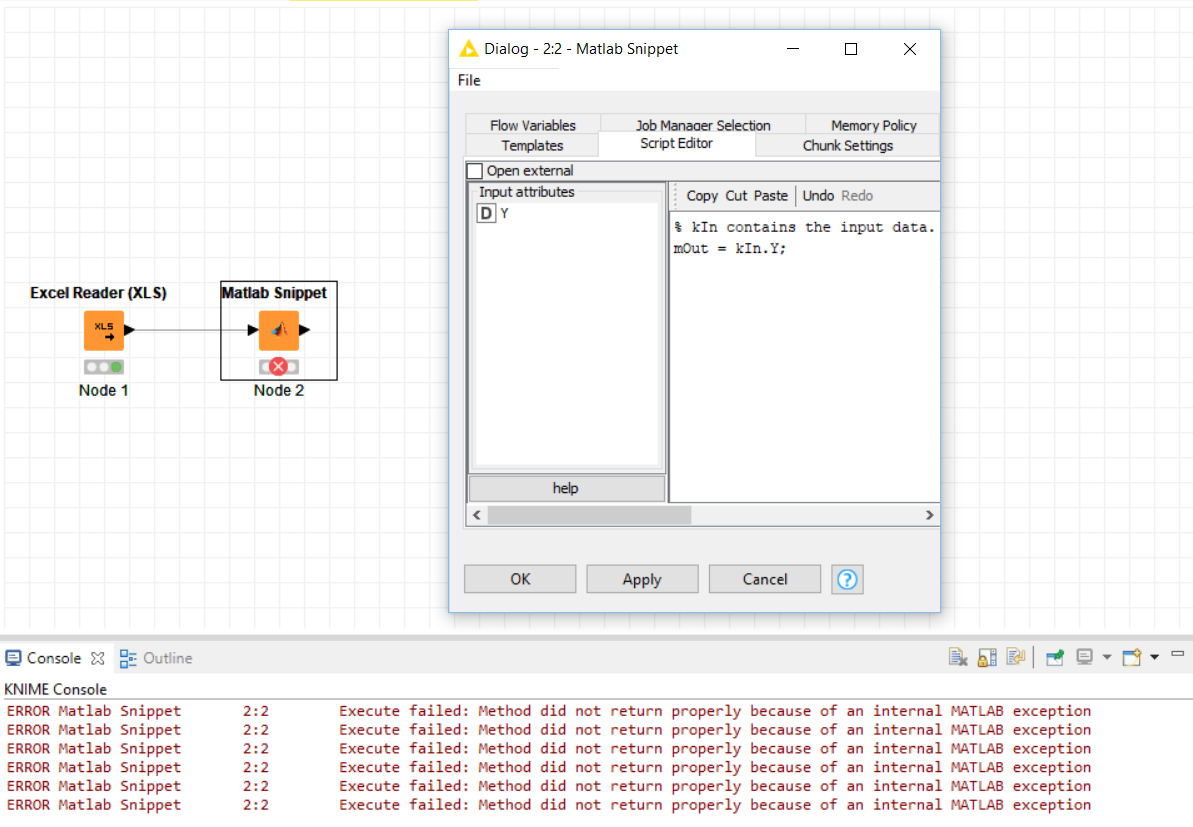Open the File menu in dialog
The image size is (1193, 827).
469,80
